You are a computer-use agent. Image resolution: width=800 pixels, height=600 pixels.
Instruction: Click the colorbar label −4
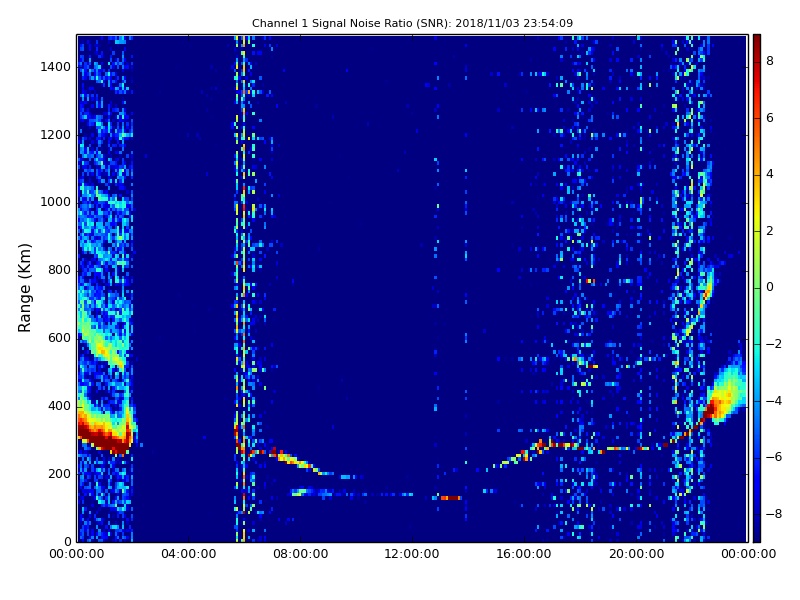773,401
